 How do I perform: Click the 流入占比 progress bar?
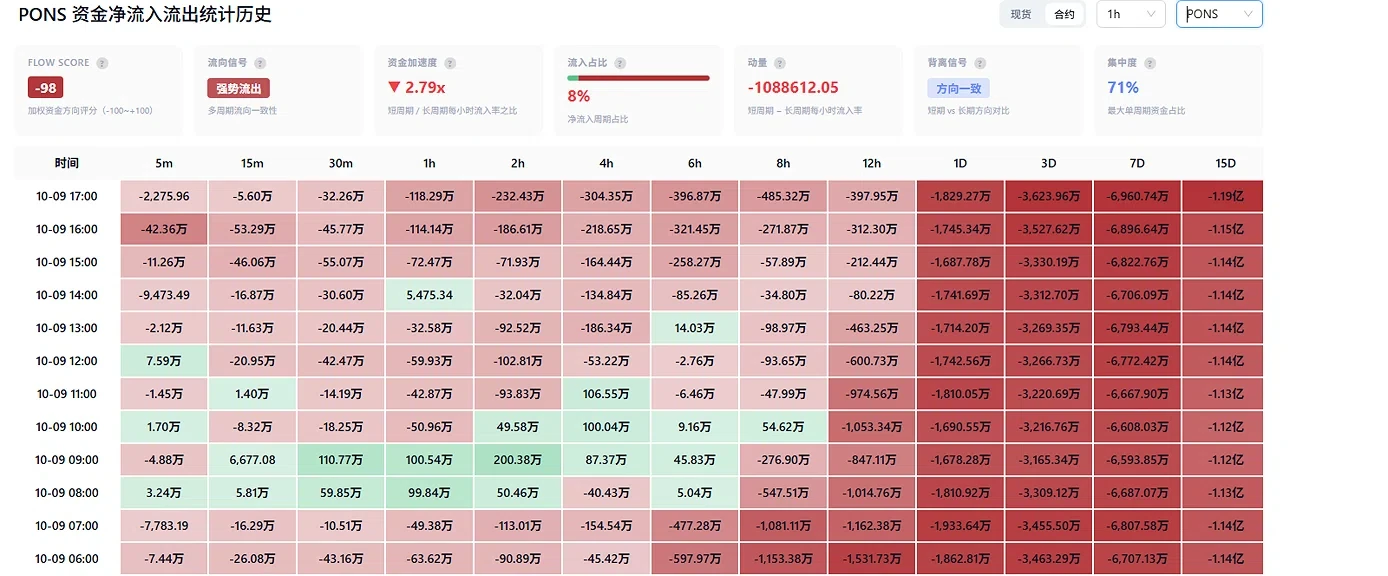tap(638, 77)
